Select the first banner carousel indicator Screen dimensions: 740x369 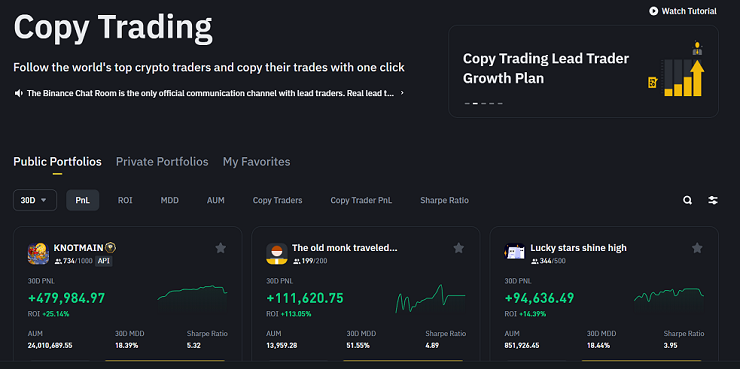[x=467, y=103]
